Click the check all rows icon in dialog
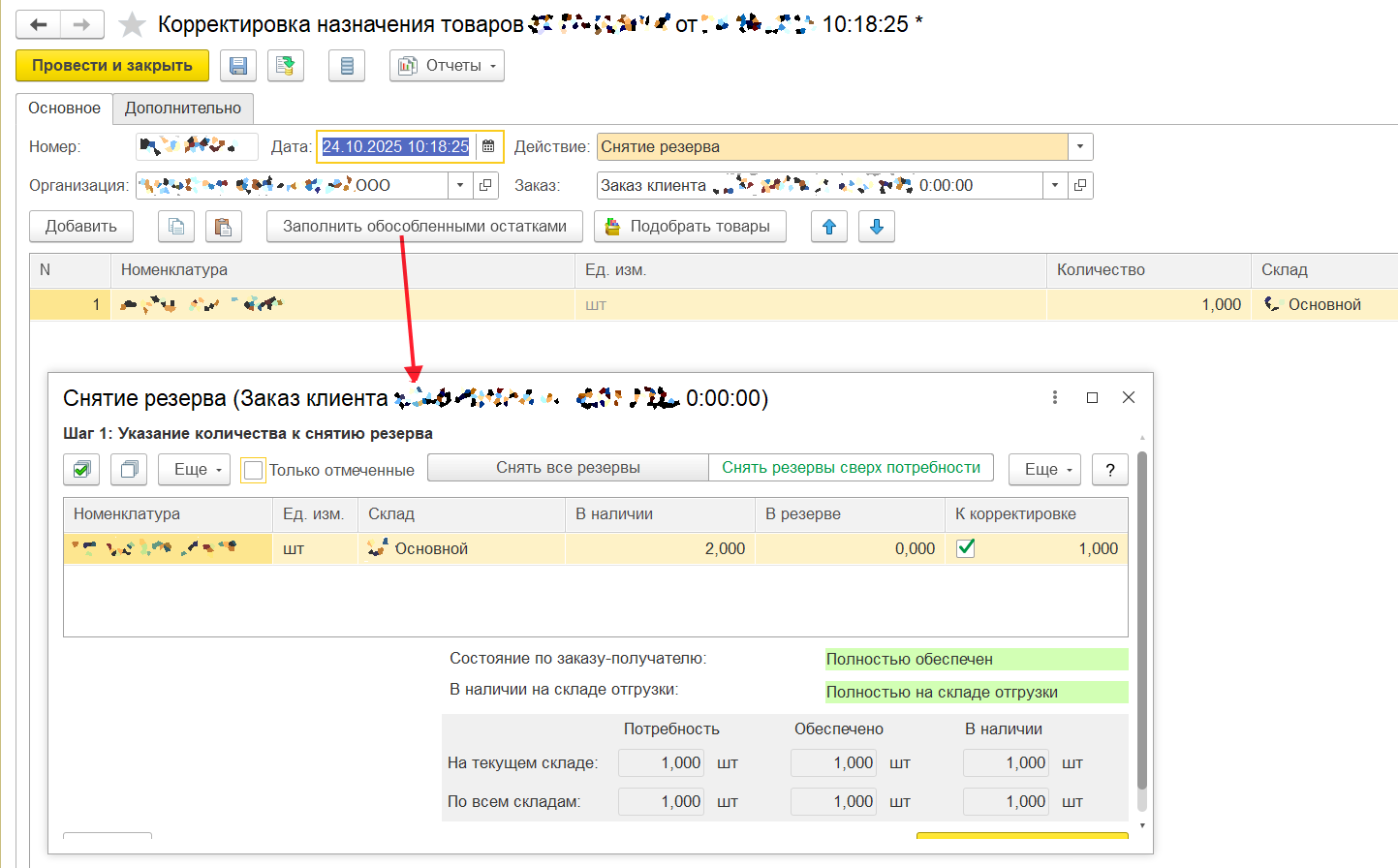 (x=81, y=470)
